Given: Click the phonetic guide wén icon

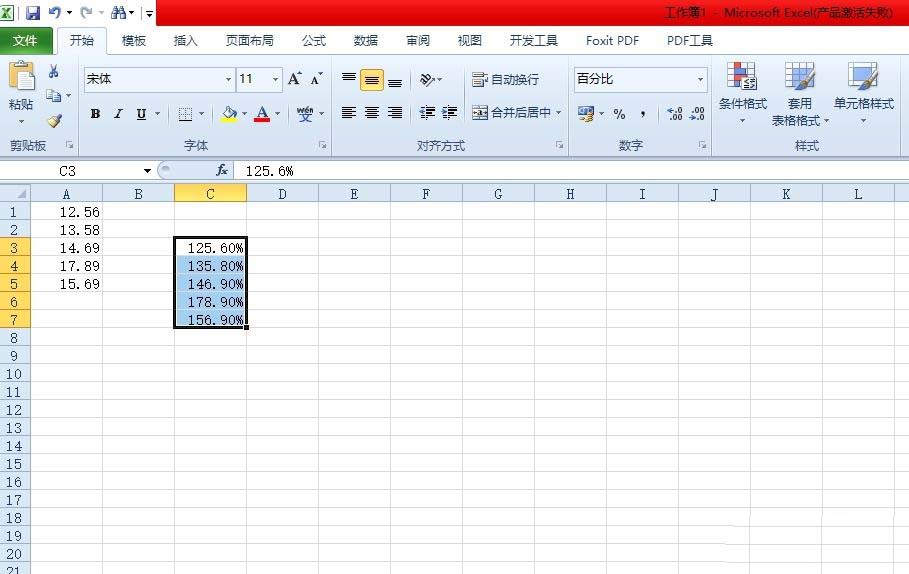Looking at the screenshot, I should click(x=305, y=114).
